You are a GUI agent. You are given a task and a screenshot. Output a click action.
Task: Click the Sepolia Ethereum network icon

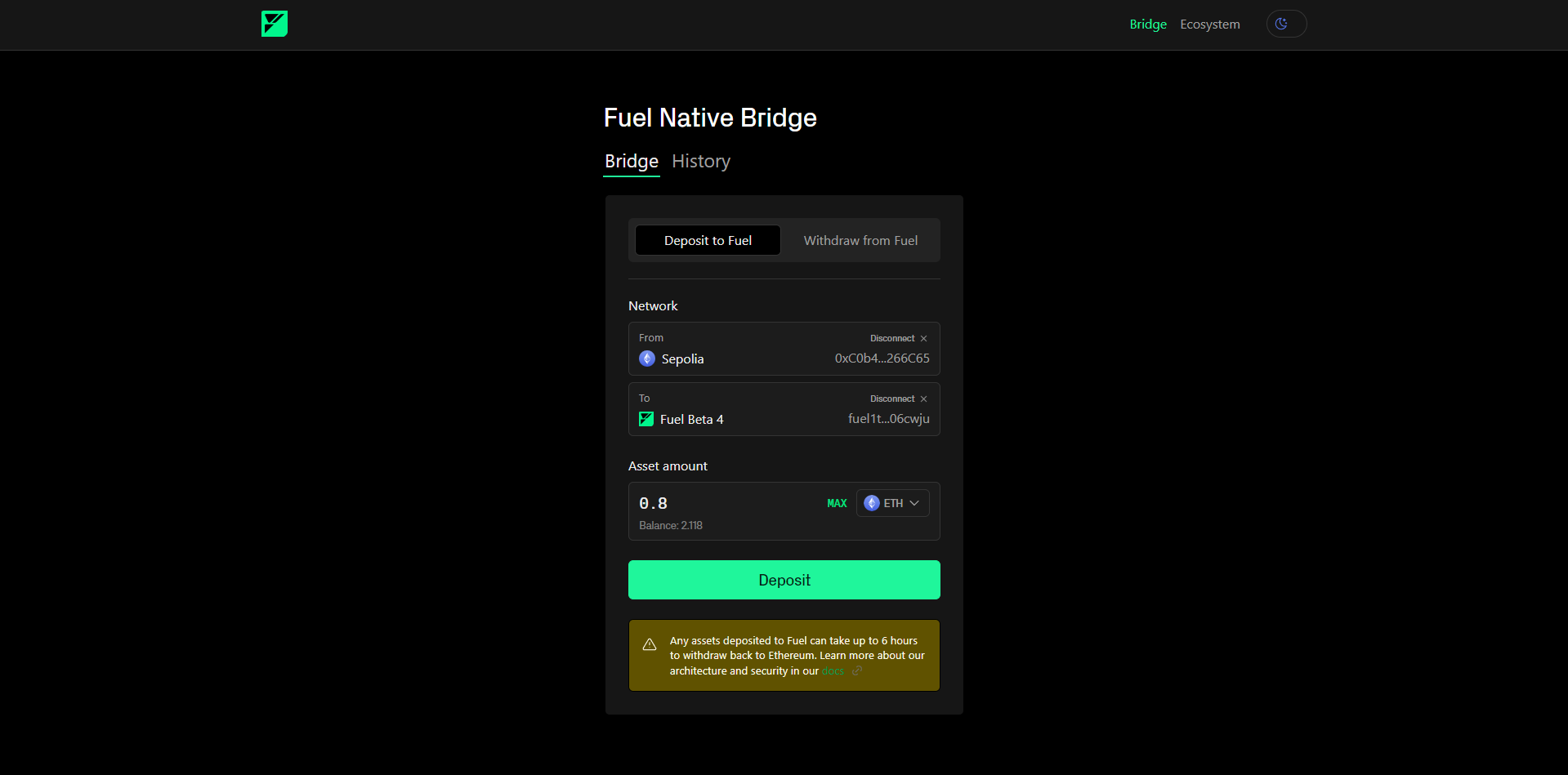coord(647,359)
